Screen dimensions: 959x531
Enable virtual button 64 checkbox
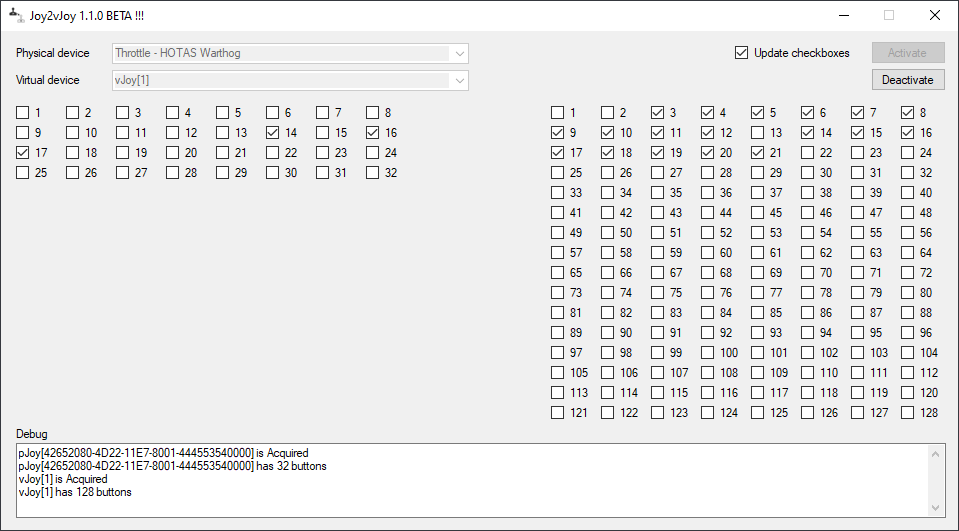908,253
